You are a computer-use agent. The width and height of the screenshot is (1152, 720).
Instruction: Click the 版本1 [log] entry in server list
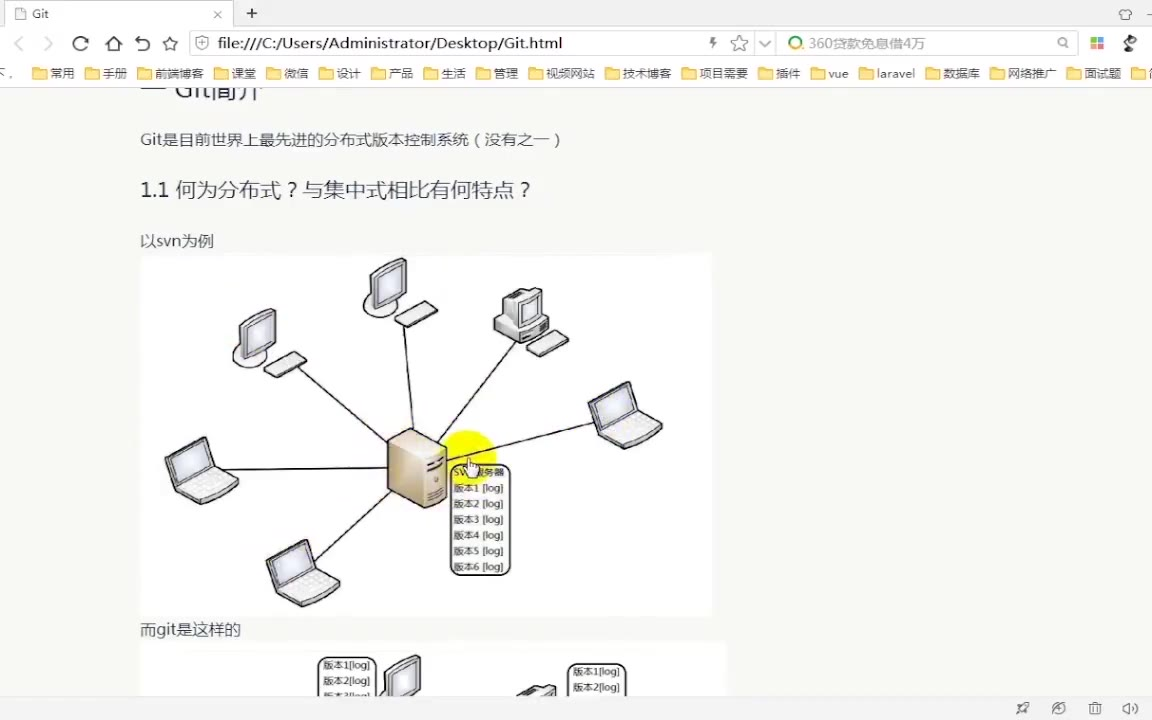tap(478, 488)
